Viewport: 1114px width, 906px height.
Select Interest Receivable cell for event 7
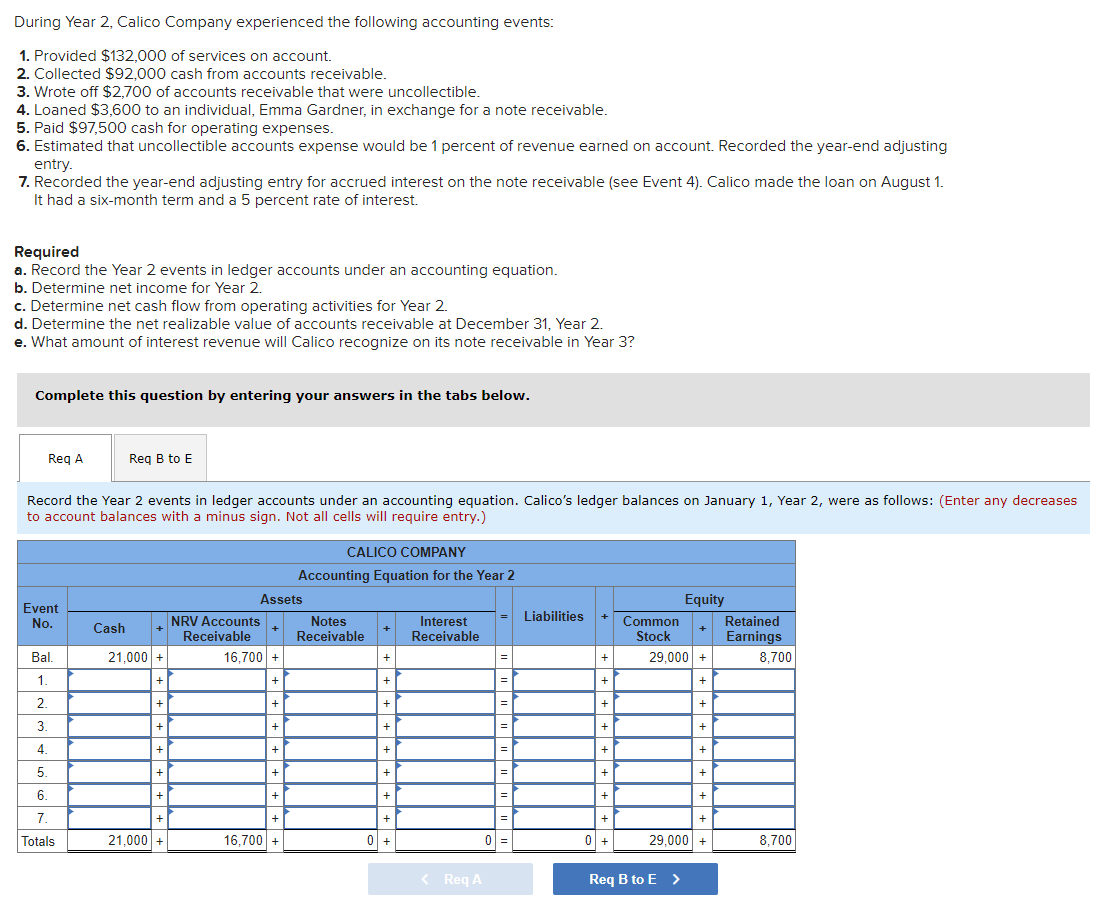coord(445,818)
